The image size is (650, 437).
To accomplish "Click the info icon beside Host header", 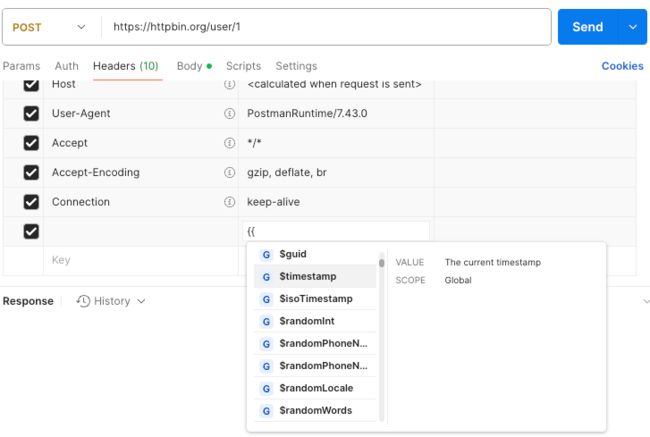I will [x=229, y=84].
